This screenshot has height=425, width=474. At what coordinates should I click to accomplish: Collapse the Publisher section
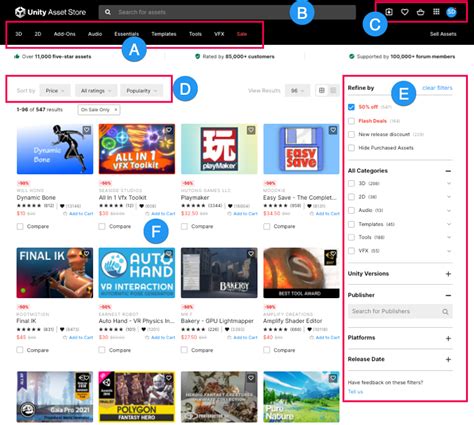[x=448, y=295]
